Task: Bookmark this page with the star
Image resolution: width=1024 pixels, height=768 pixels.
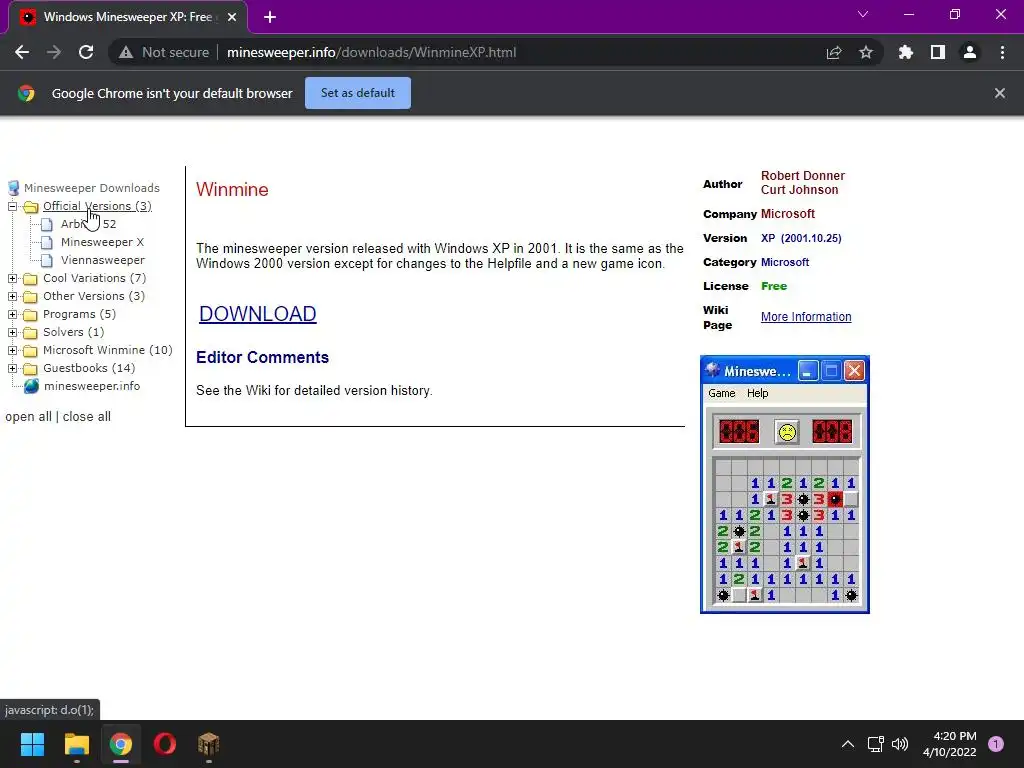Action: (x=866, y=52)
